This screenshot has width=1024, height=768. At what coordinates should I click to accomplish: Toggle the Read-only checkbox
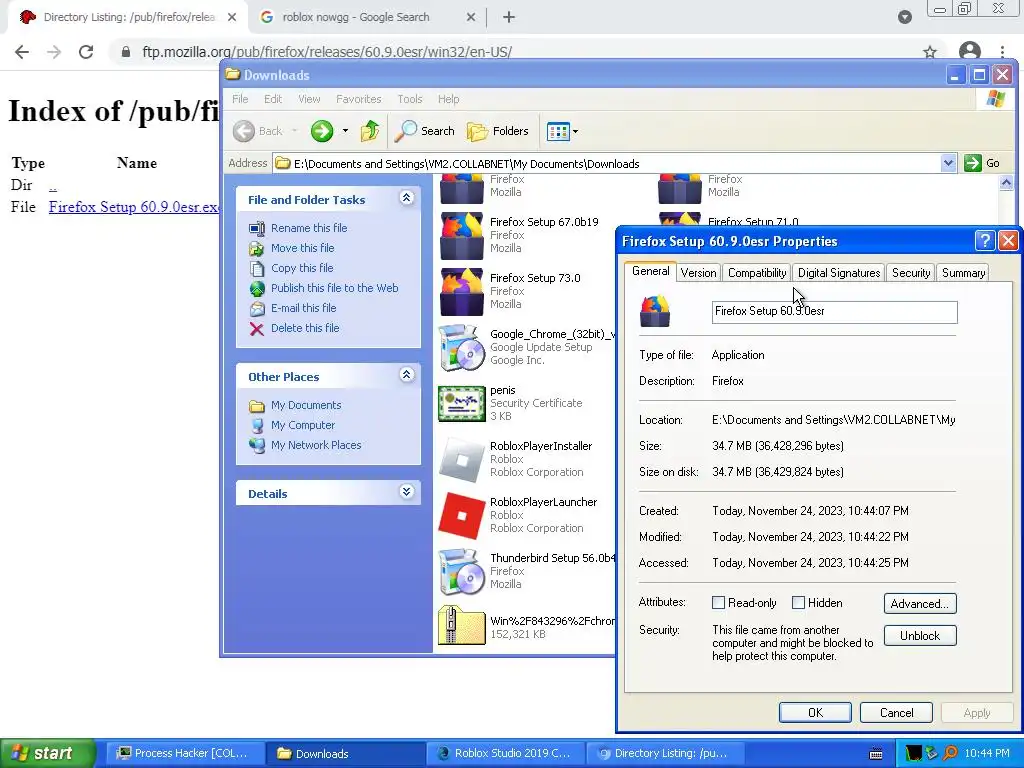click(718, 603)
